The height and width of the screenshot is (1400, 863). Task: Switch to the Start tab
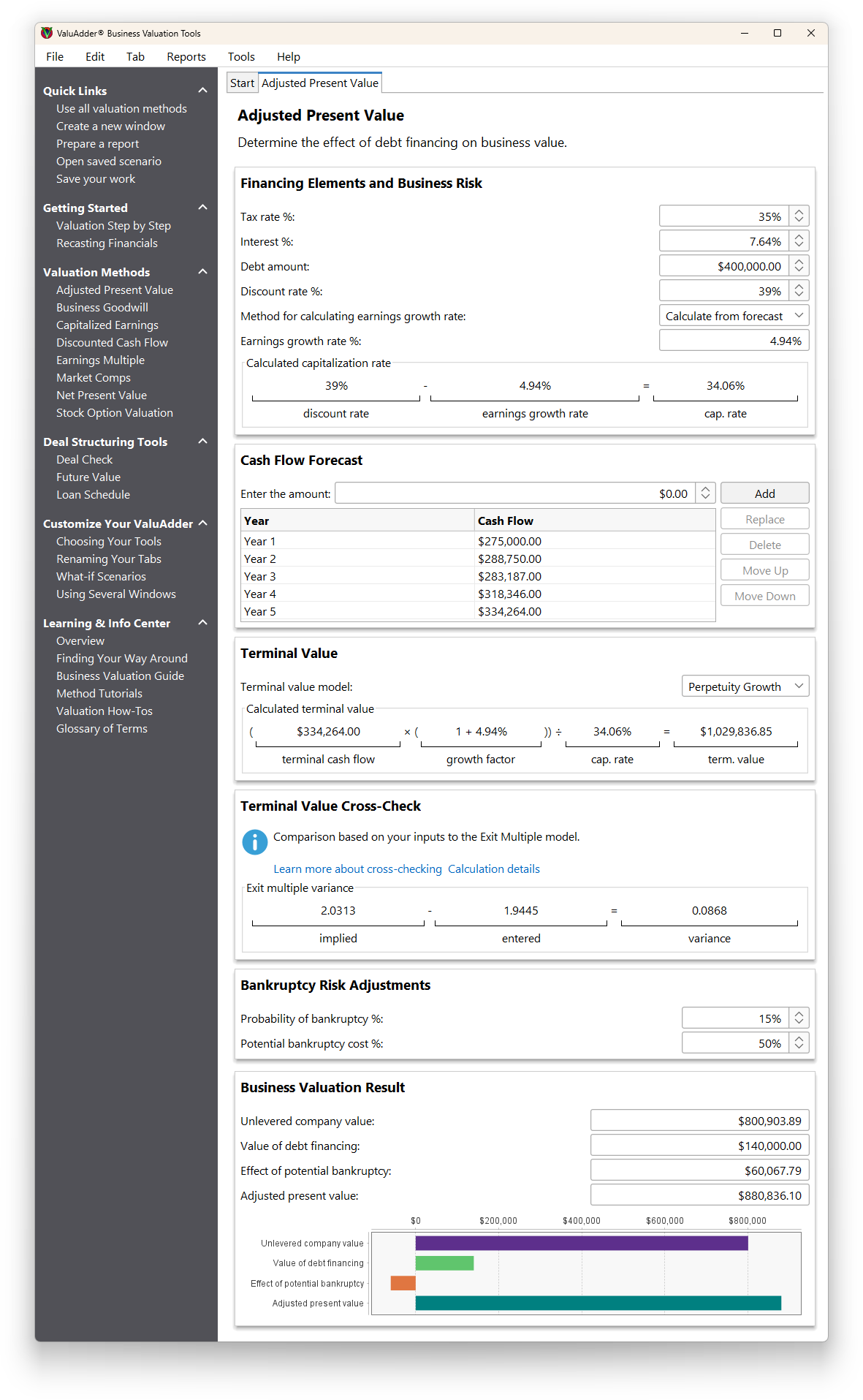(x=242, y=83)
